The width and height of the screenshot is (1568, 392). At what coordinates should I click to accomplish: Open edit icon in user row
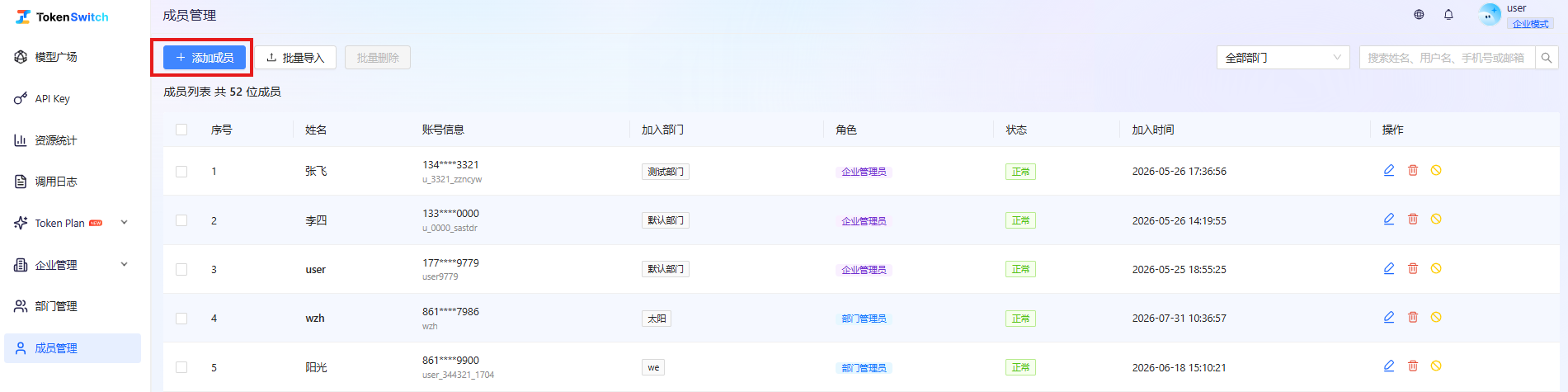pyautogui.click(x=1389, y=268)
